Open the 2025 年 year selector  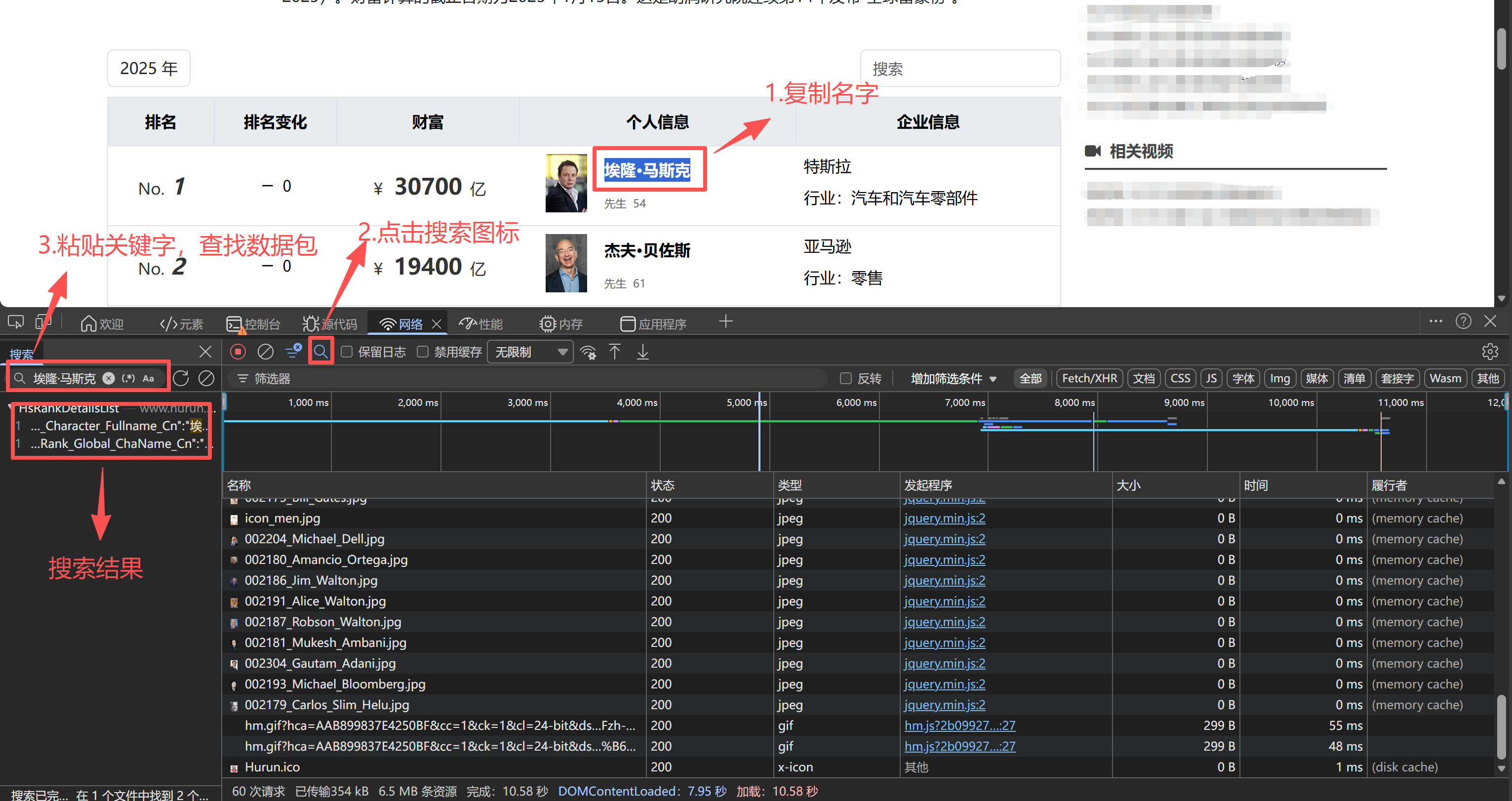(x=149, y=68)
